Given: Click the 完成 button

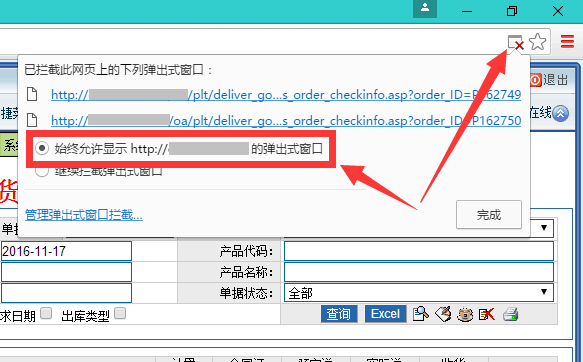Looking at the screenshot, I should coord(489,215).
